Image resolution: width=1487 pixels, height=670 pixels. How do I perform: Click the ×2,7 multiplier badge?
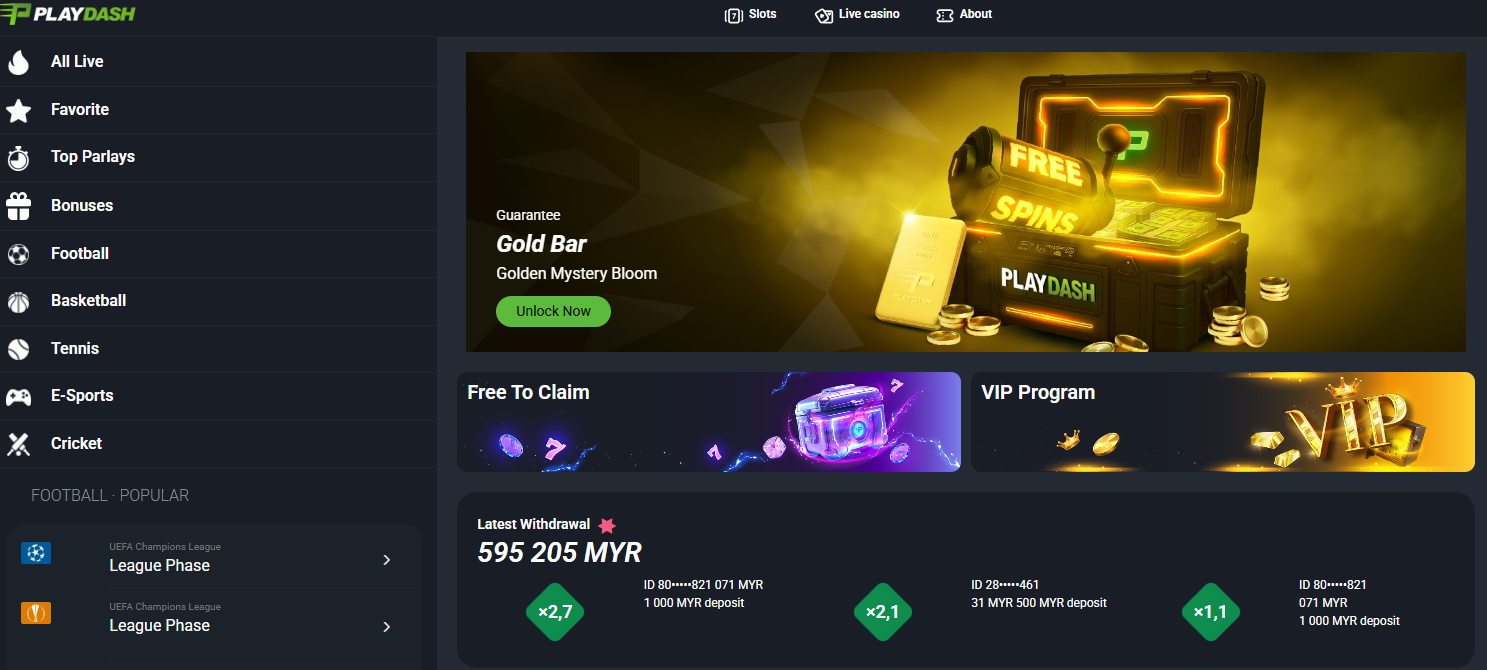pyautogui.click(x=555, y=612)
